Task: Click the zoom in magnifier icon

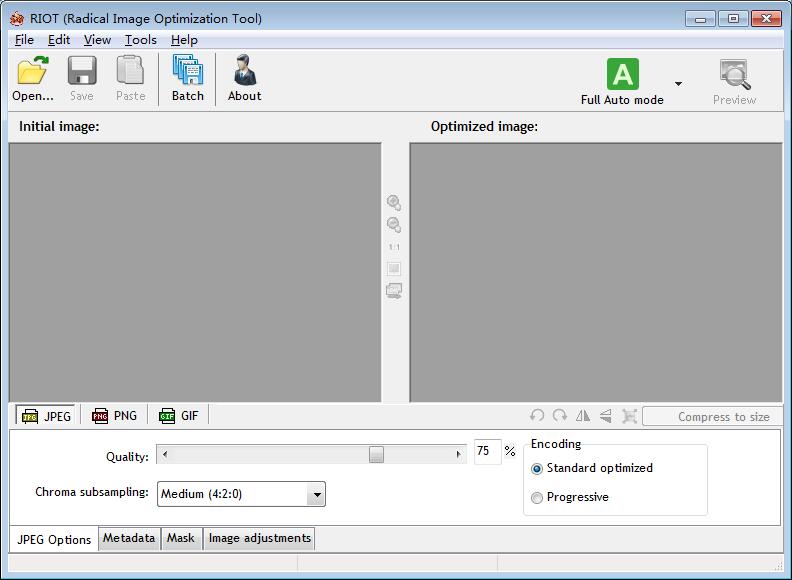Action: click(394, 203)
